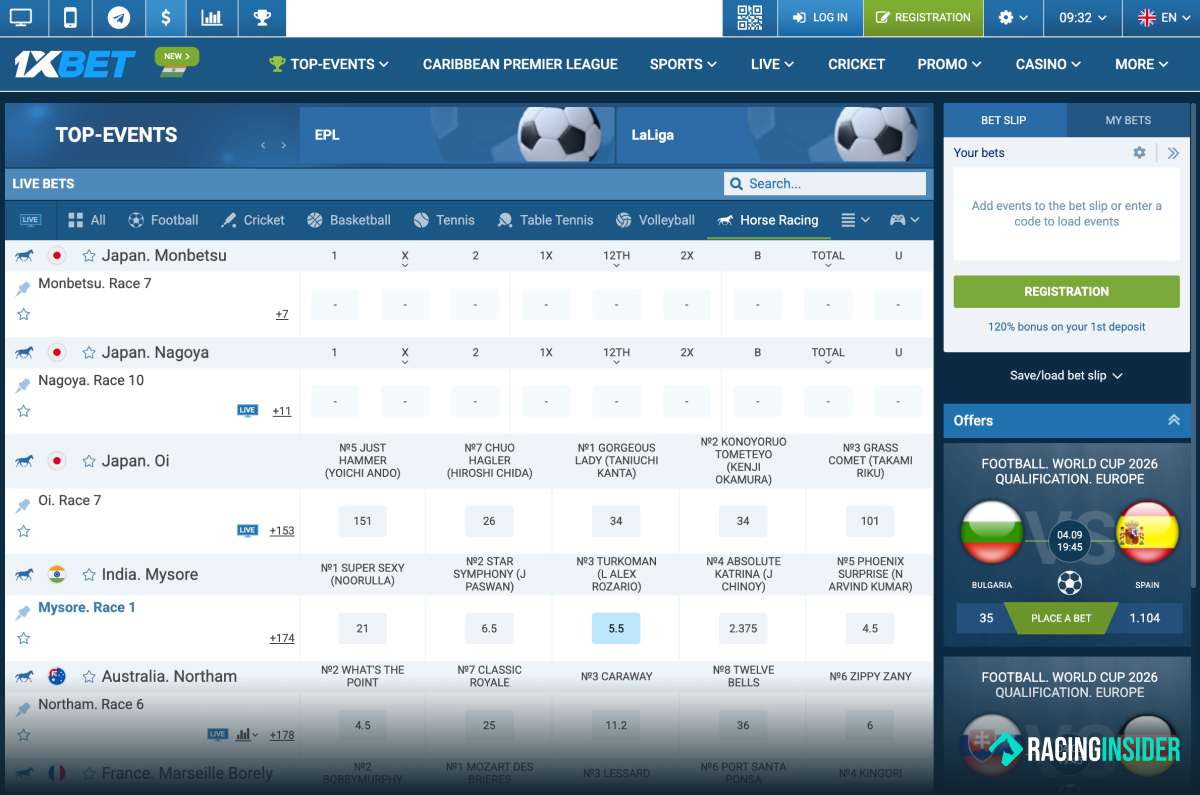1200x795 pixels.
Task: Open the settings gear dropdown in header
Action: (x=1013, y=17)
